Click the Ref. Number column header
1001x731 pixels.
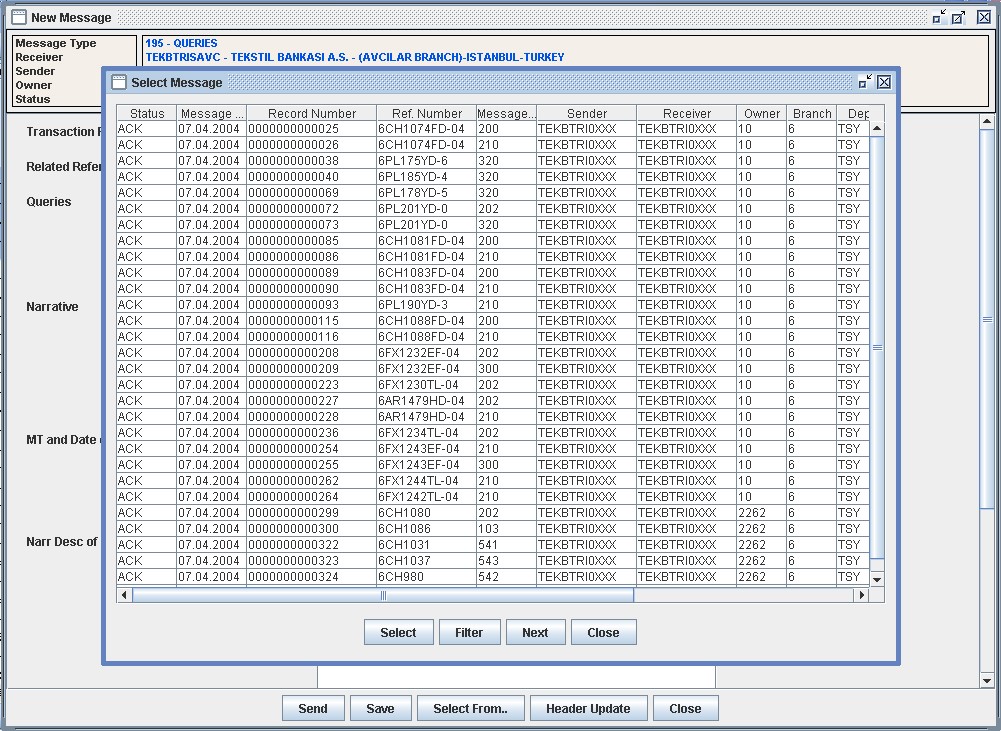(x=426, y=113)
